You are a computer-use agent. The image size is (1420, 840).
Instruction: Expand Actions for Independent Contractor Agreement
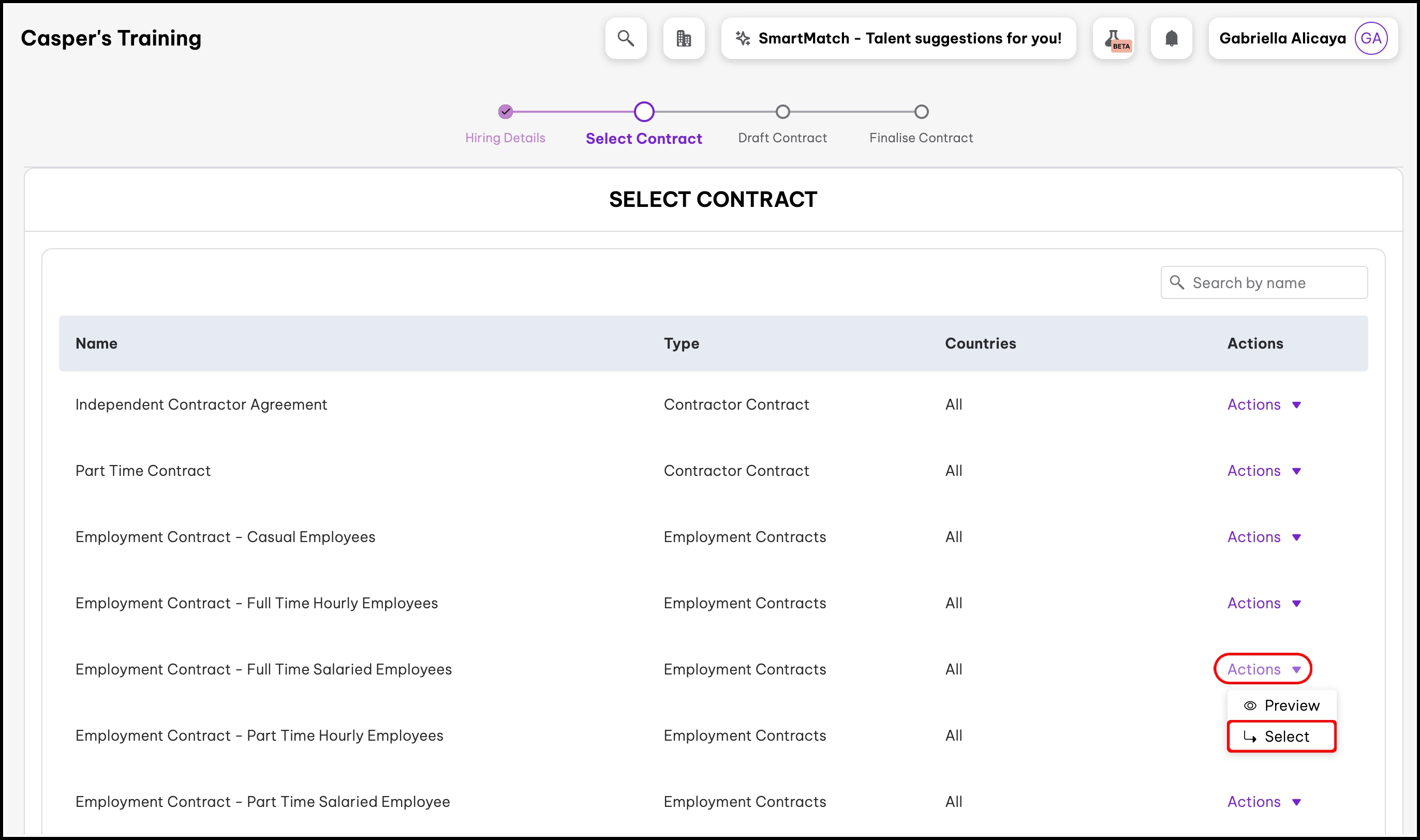[1263, 404]
